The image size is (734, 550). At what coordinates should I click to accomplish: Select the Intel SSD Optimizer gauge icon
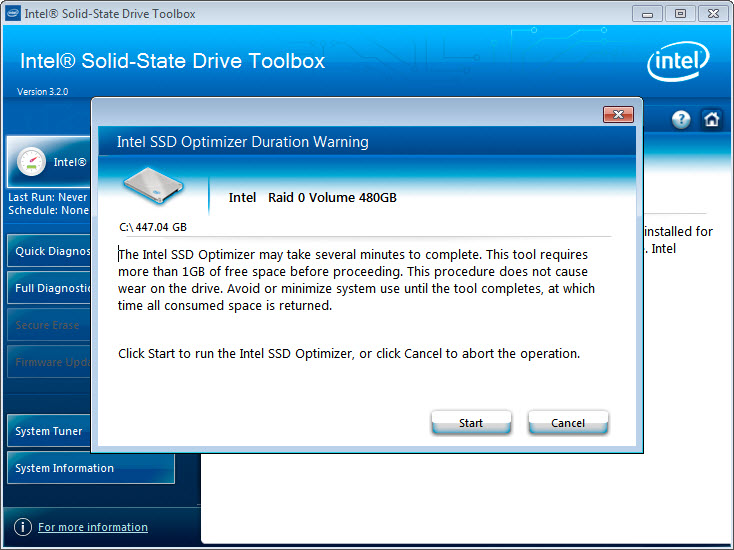(31, 162)
